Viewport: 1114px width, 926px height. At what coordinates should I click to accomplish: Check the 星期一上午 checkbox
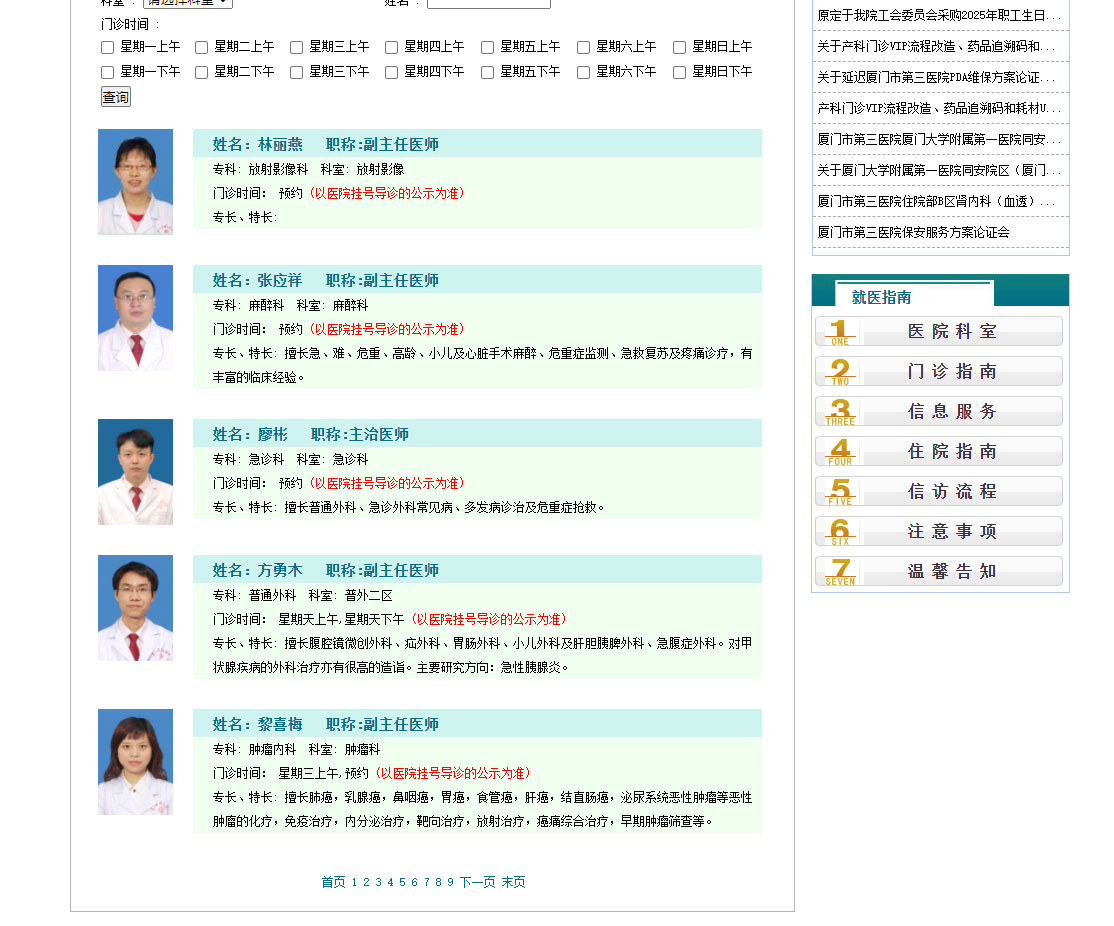(107, 48)
